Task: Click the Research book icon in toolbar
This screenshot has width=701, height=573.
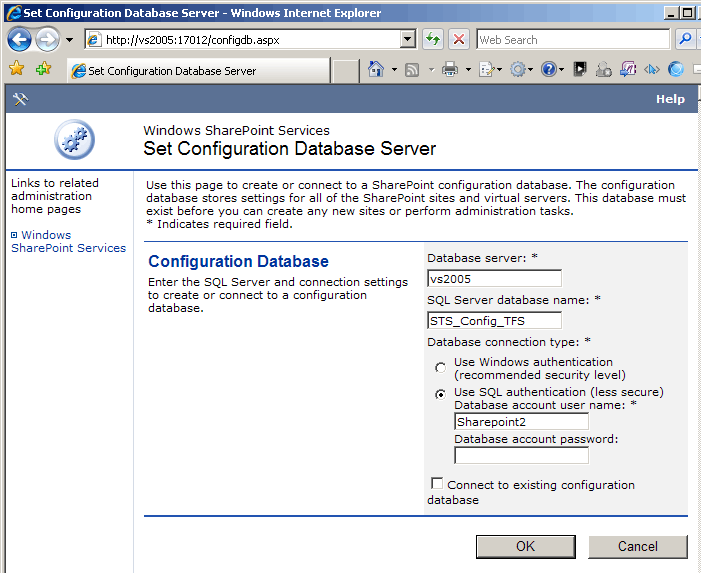Action: [x=580, y=69]
